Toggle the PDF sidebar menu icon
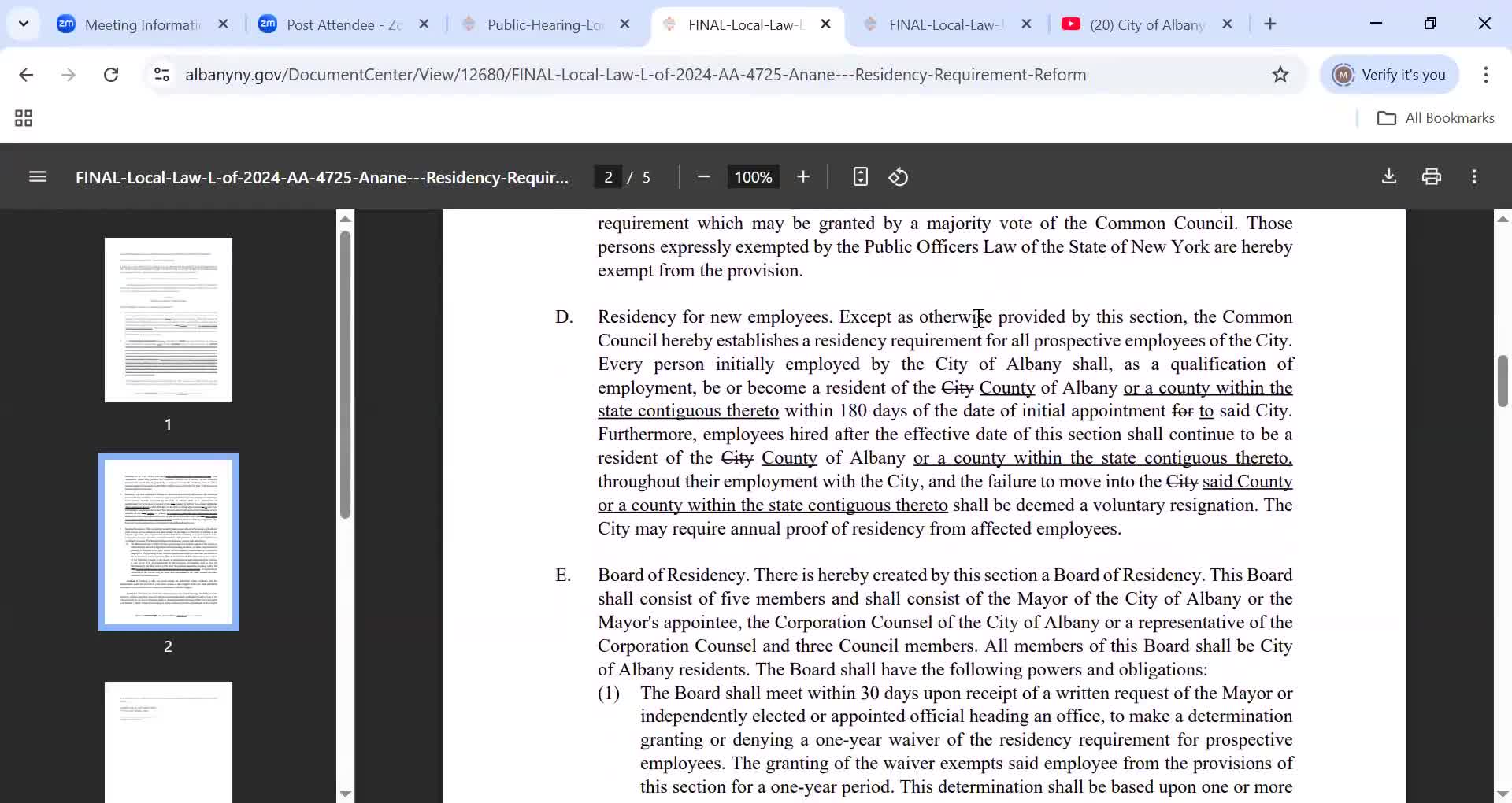The width and height of the screenshot is (1512, 803). click(38, 177)
